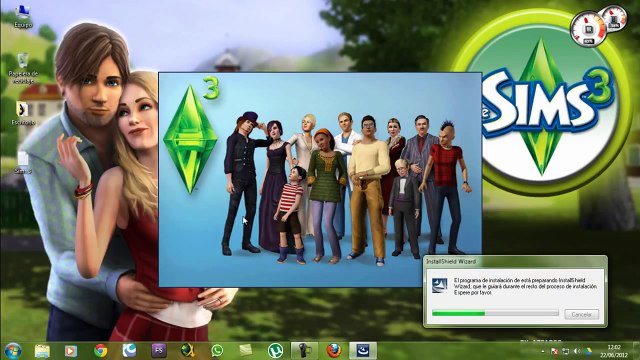Click the green-yellow globe taskbar icon
Screen dimensions: 640x360
[187, 351]
